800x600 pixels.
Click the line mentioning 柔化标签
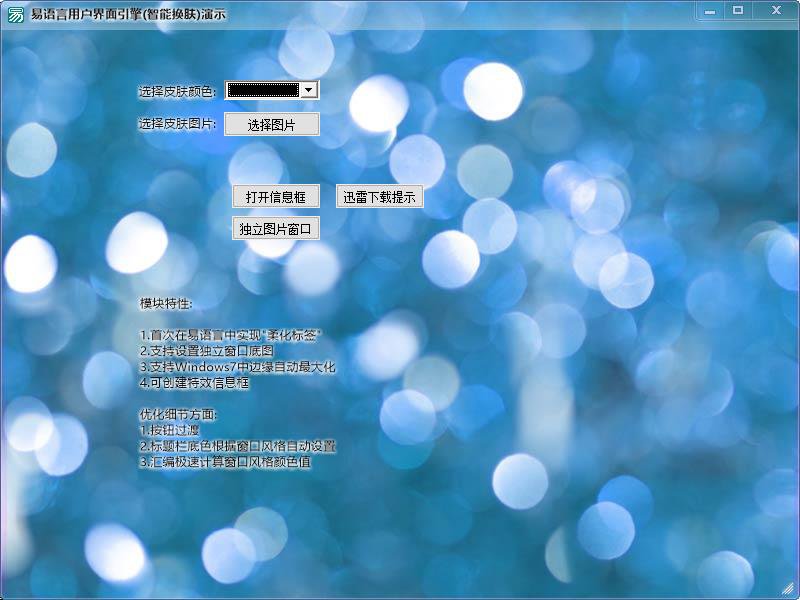(231, 335)
